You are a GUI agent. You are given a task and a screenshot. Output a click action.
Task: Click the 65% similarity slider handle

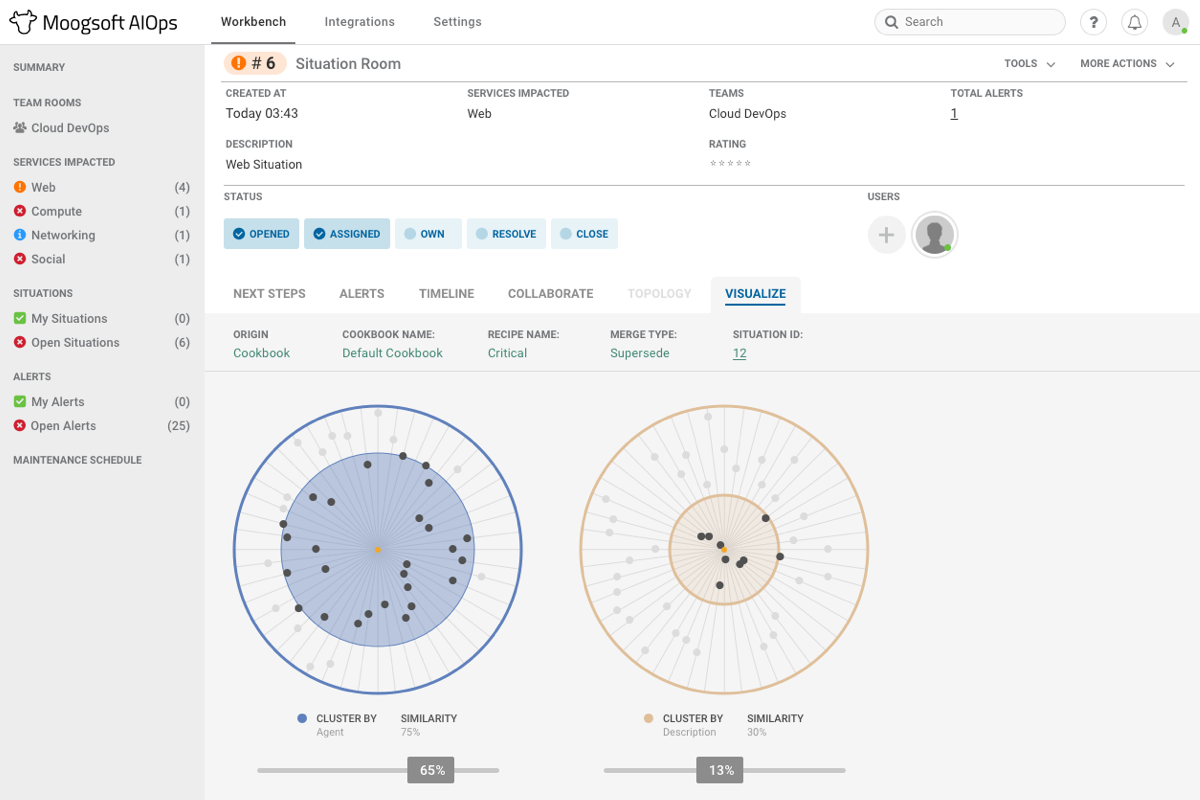pyautogui.click(x=432, y=770)
